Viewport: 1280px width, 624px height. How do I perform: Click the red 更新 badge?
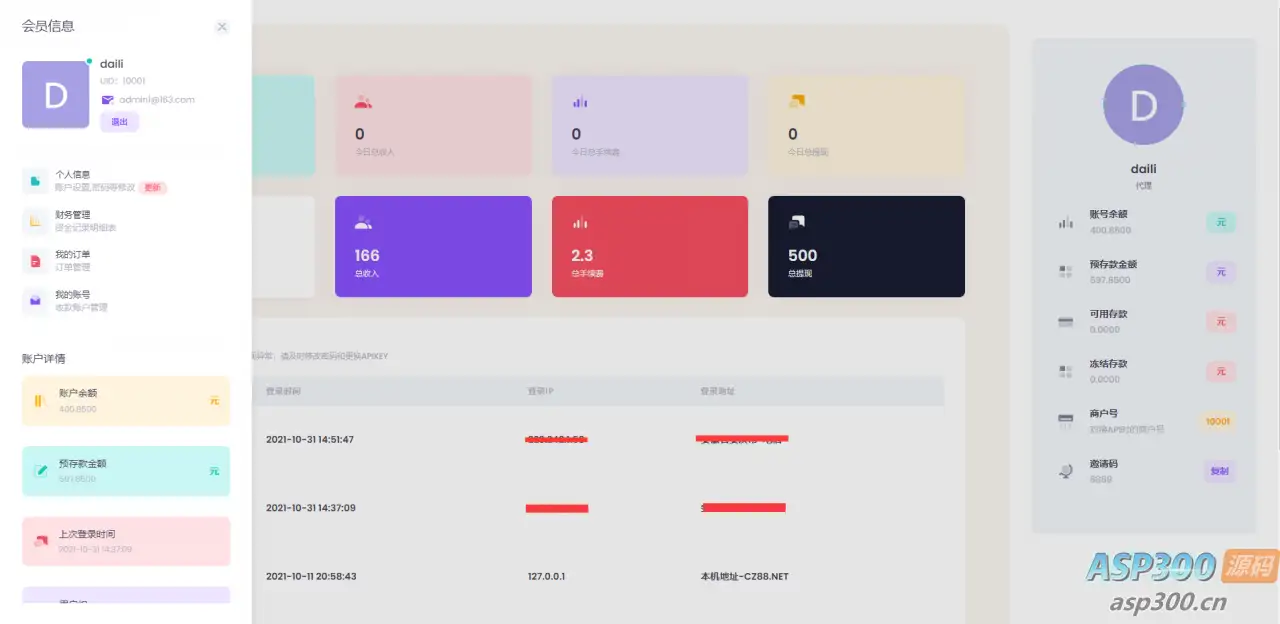point(152,188)
